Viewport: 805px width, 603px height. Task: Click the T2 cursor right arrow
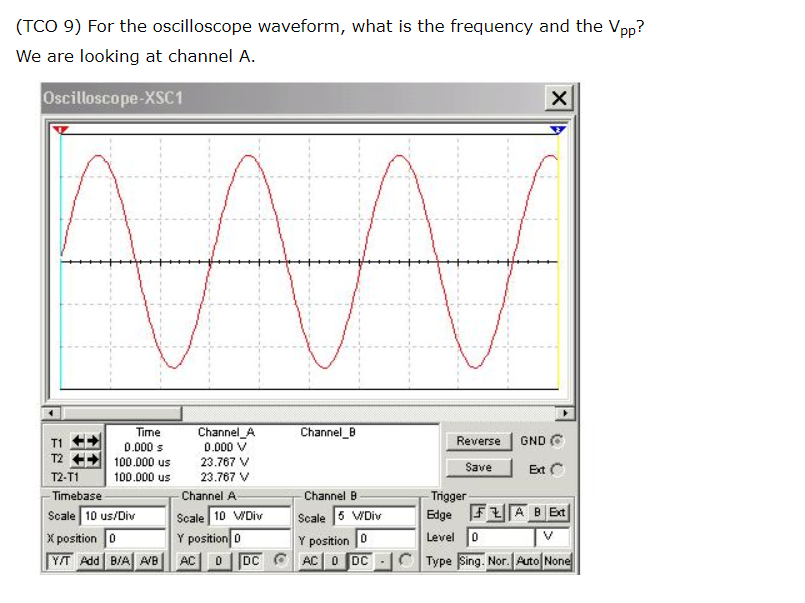click(x=94, y=457)
